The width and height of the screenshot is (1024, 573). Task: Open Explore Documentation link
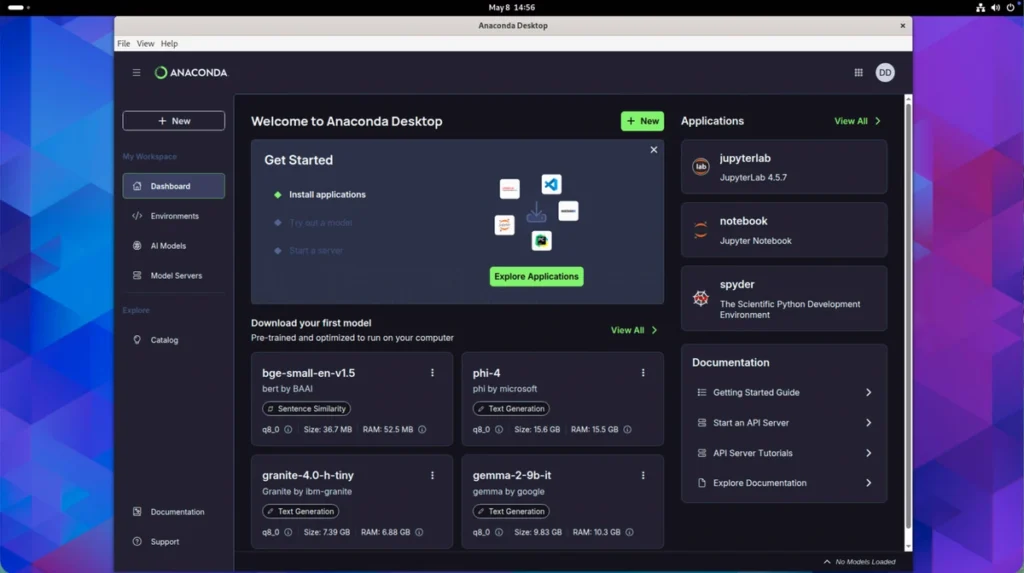pyautogui.click(x=784, y=483)
